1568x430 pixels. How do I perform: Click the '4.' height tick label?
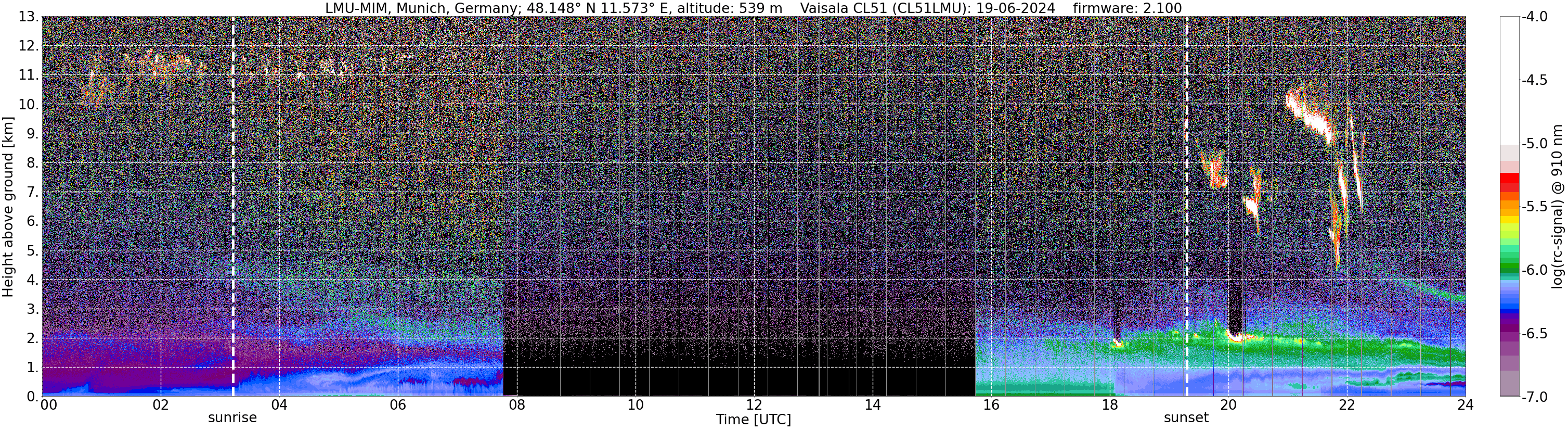tap(32, 280)
